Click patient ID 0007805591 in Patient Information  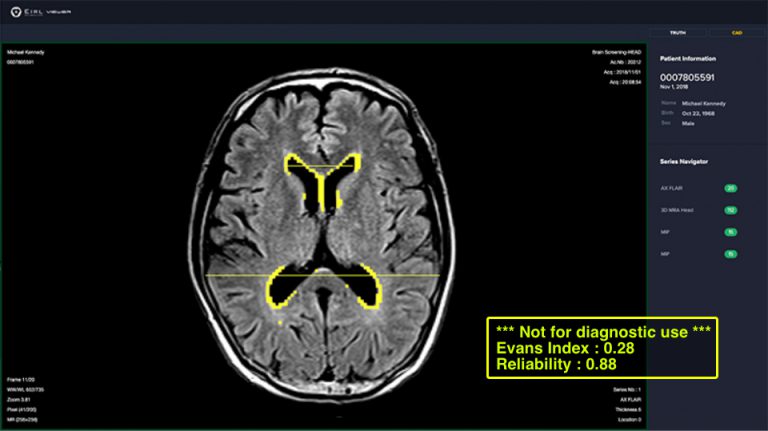(x=687, y=77)
